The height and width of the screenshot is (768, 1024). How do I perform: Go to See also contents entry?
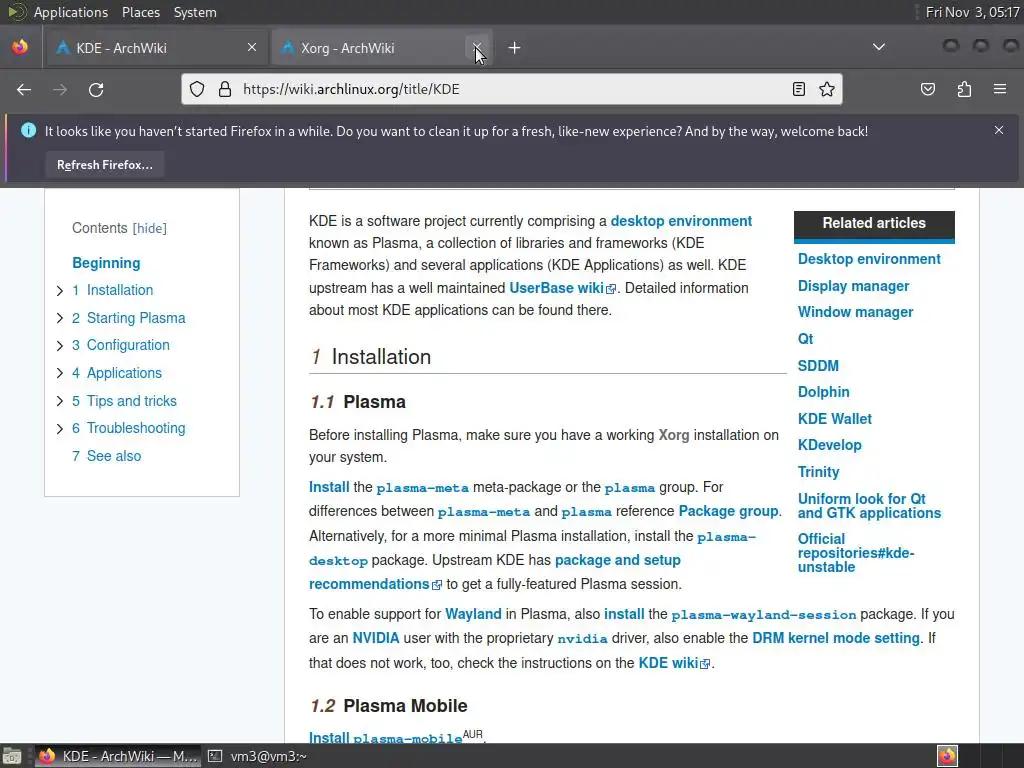(106, 456)
